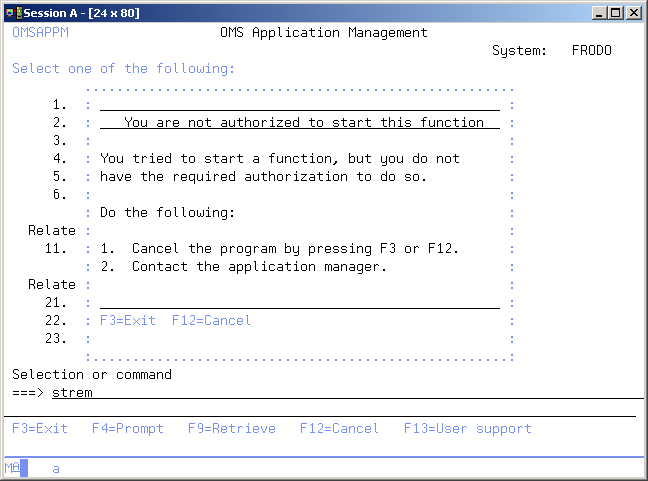The height and width of the screenshot is (481, 648).
Task: Select menu option 22 number
Action: 56,321
